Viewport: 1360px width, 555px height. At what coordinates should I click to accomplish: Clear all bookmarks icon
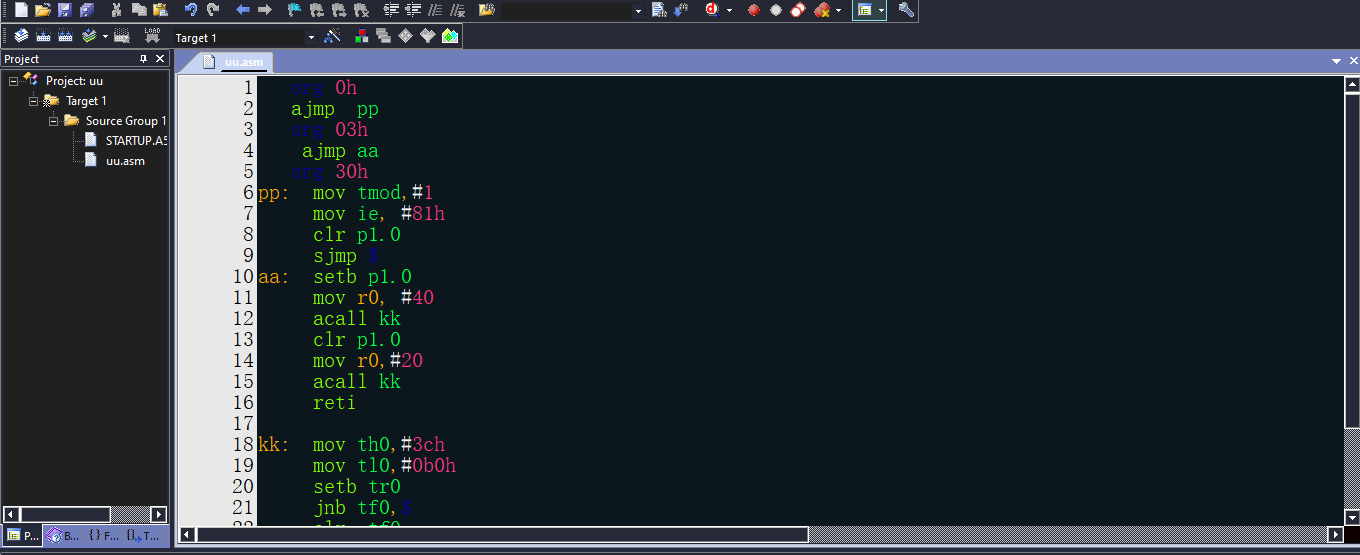(x=361, y=10)
